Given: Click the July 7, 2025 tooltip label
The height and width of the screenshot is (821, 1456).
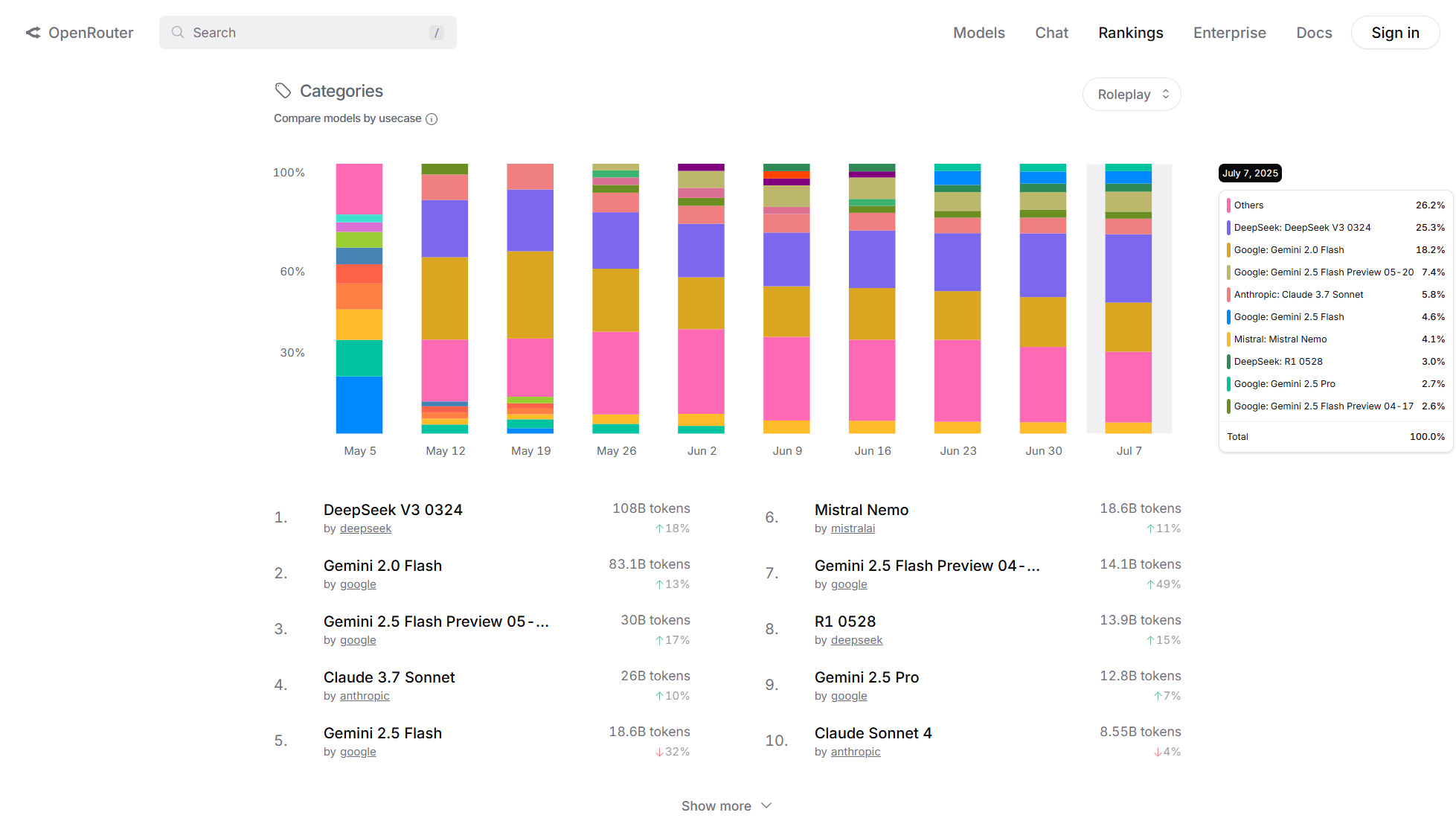Looking at the screenshot, I should coord(1250,173).
